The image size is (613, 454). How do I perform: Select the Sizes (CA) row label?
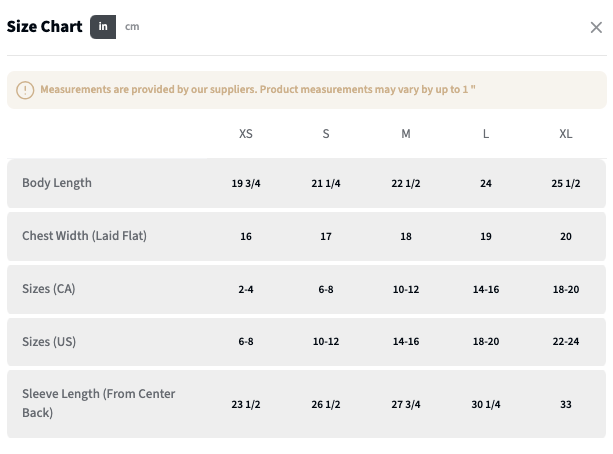(49, 289)
